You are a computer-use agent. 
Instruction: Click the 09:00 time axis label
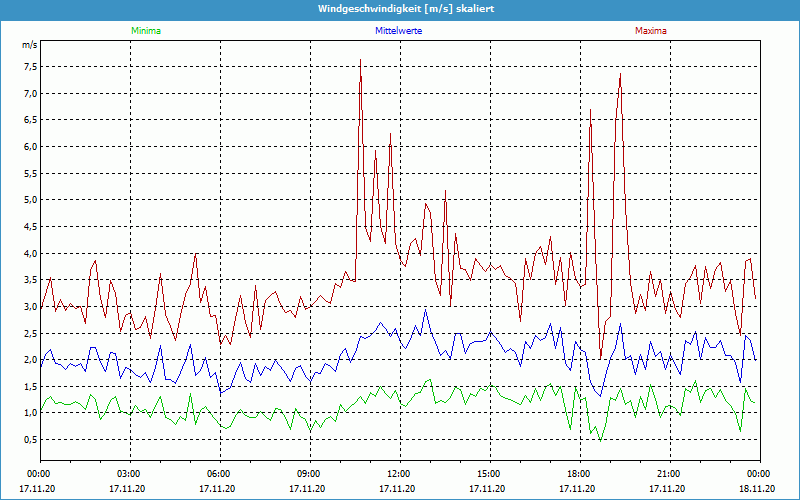click(307, 474)
